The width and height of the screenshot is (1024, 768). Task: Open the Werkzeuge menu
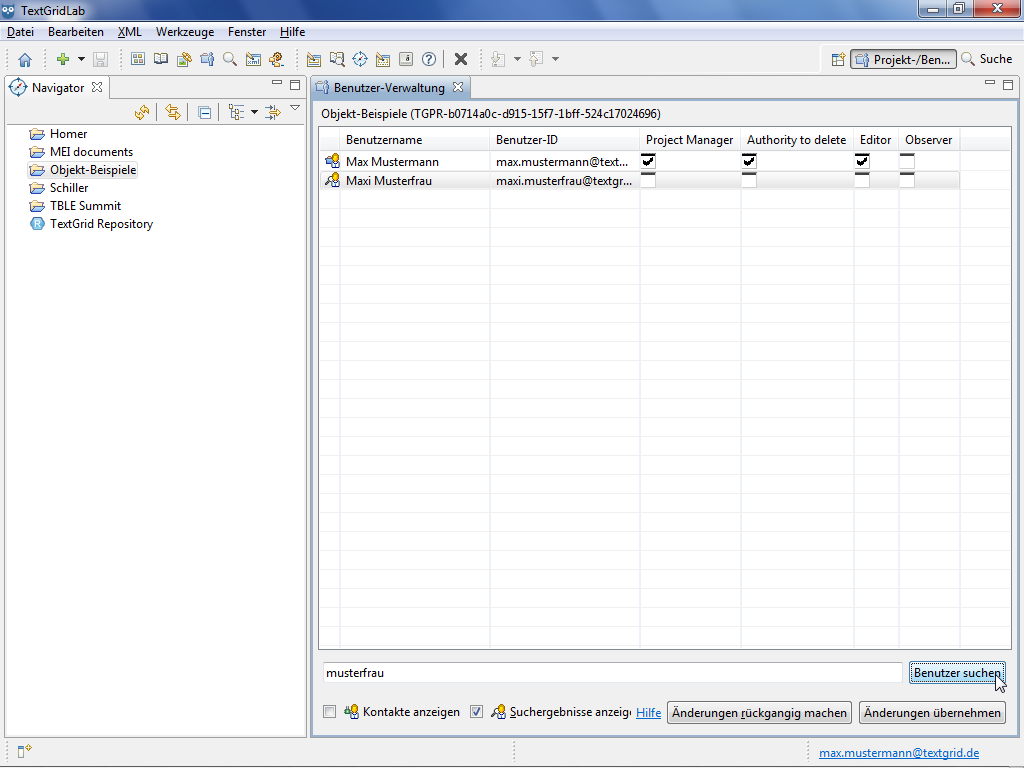[184, 32]
